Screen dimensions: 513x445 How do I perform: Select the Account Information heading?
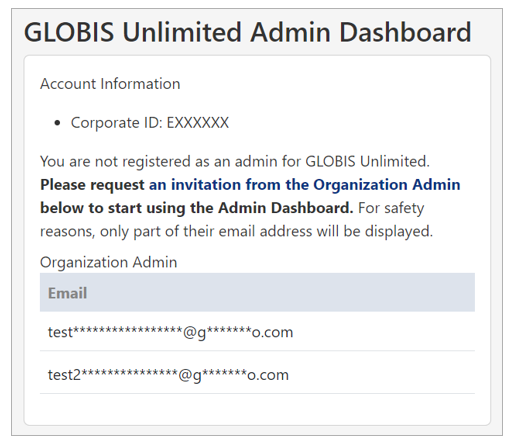click(110, 84)
